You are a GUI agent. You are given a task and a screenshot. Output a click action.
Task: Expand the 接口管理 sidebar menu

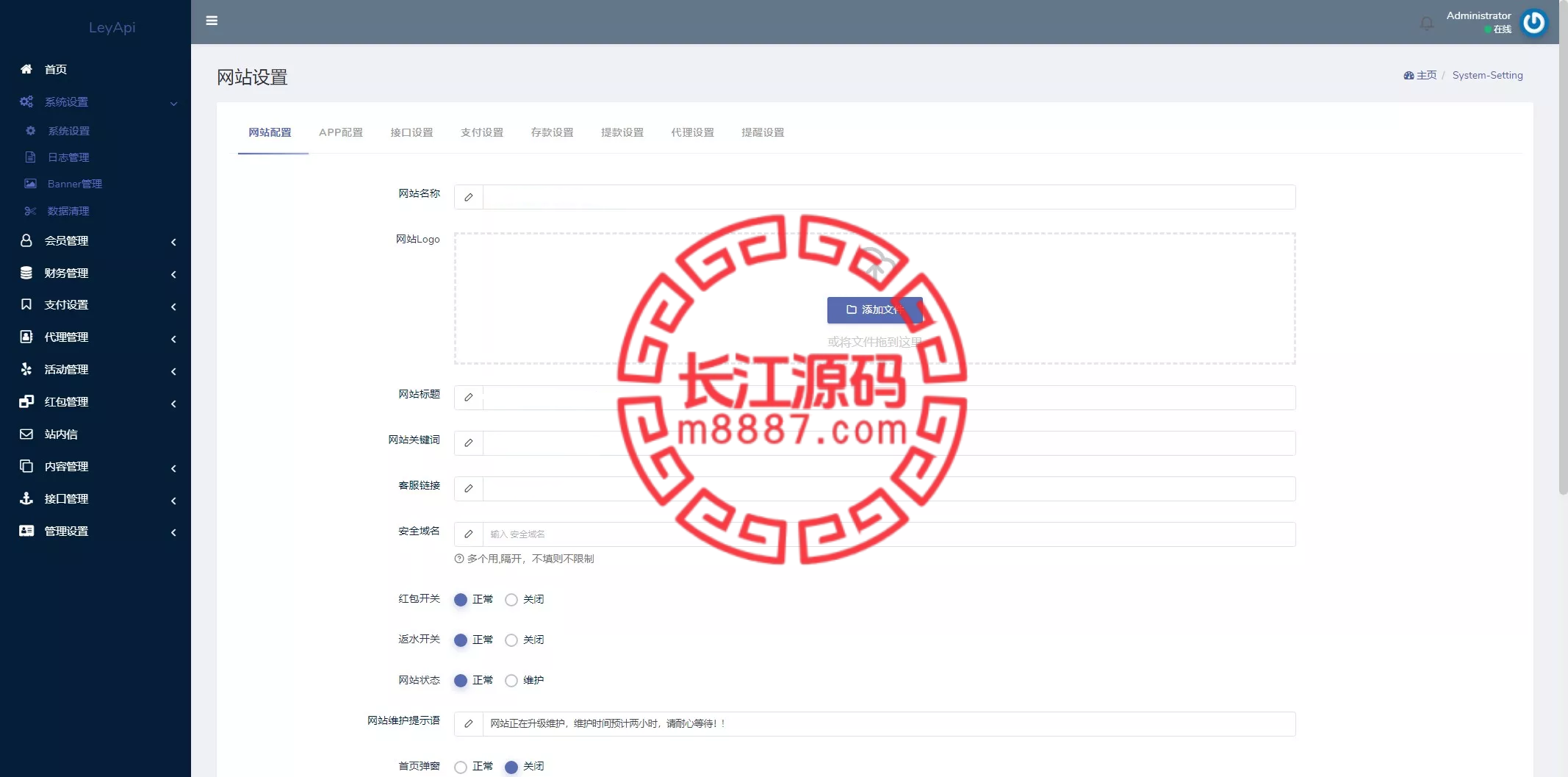tap(173, 501)
